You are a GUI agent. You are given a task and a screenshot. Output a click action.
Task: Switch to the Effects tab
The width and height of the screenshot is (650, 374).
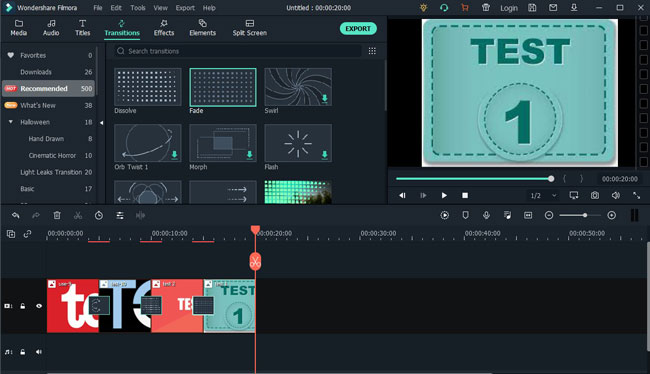pyautogui.click(x=164, y=28)
